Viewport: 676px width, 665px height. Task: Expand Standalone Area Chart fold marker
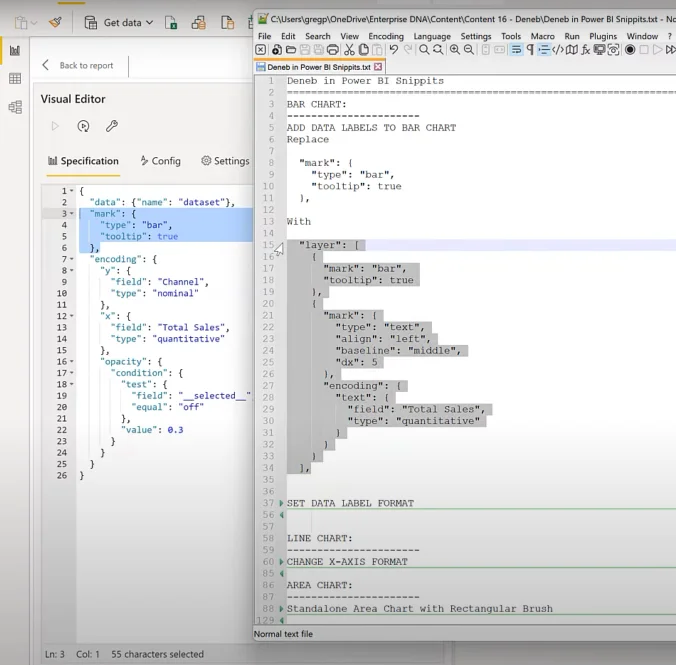281,609
